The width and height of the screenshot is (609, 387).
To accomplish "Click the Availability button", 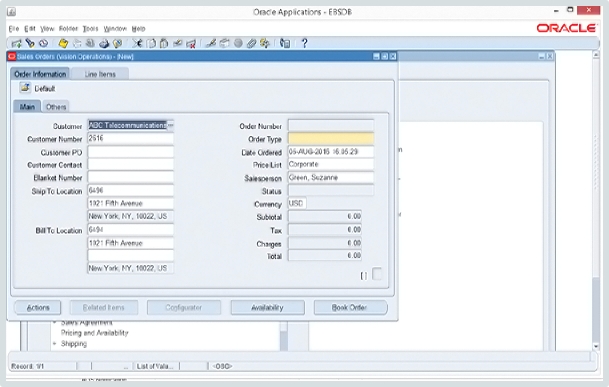I will [267, 307].
